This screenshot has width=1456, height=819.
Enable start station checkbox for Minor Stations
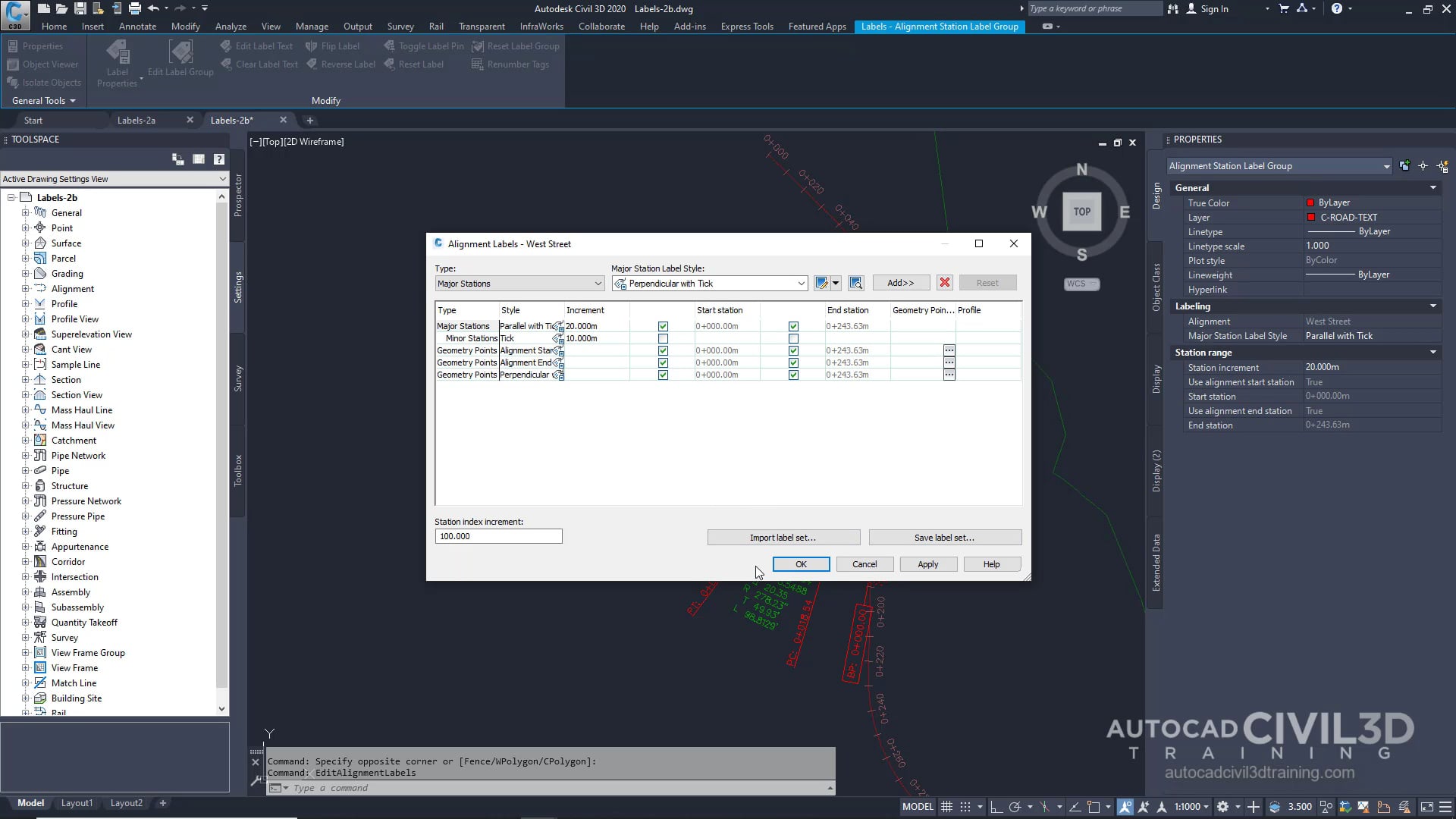[663, 338]
